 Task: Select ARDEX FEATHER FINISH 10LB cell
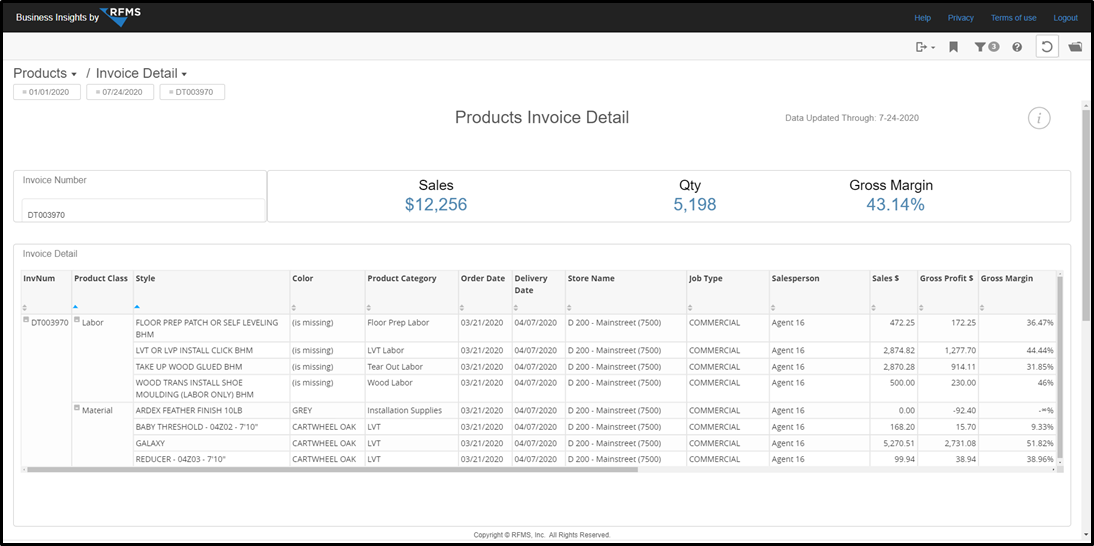pos(212,410)
